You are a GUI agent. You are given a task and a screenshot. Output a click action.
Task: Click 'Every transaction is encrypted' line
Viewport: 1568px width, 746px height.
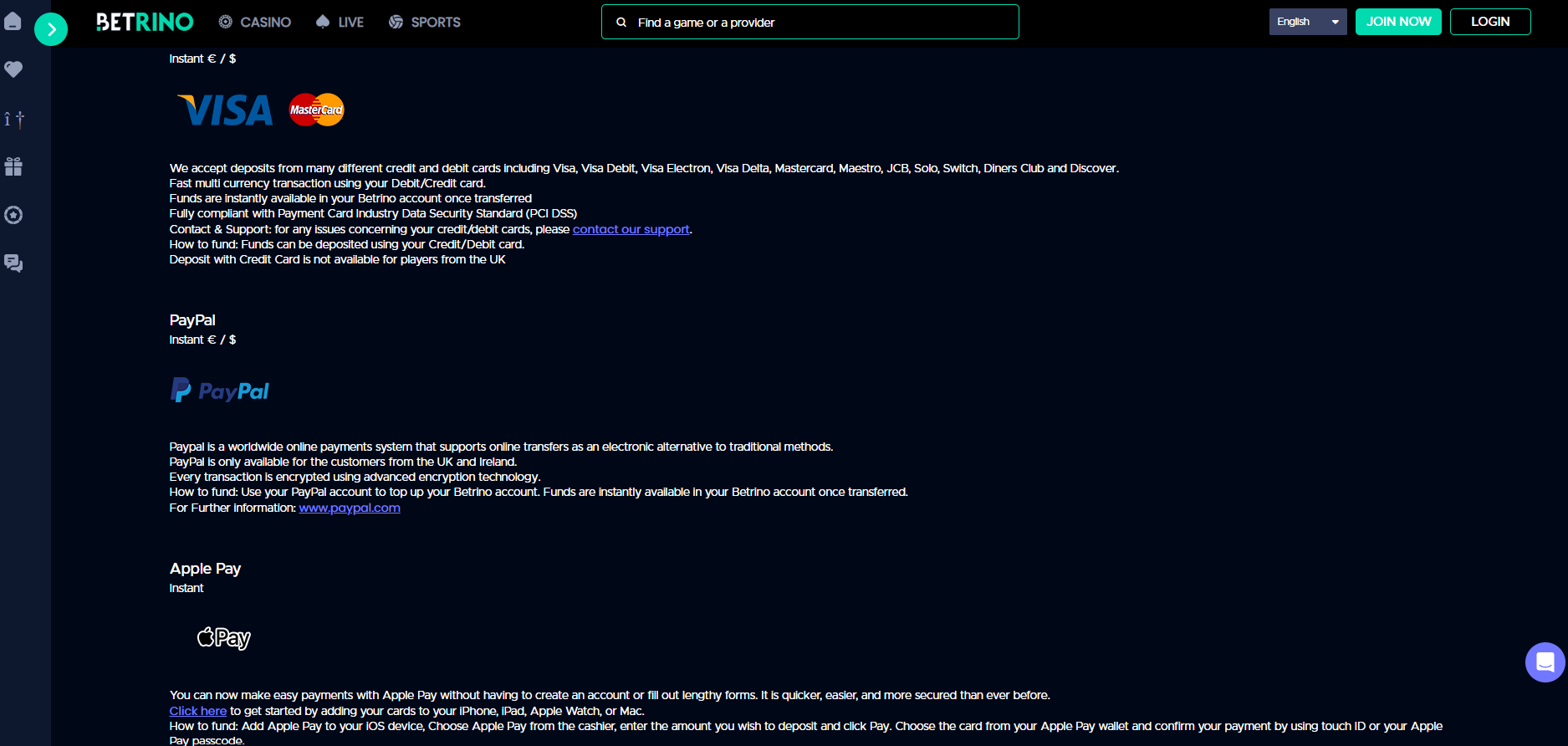(355, 477)
